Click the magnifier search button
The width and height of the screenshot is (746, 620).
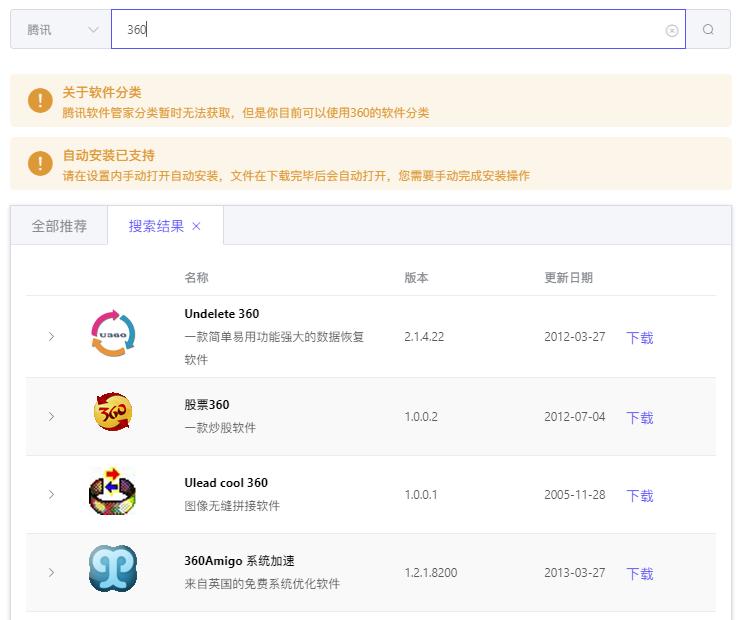[708, 30]
